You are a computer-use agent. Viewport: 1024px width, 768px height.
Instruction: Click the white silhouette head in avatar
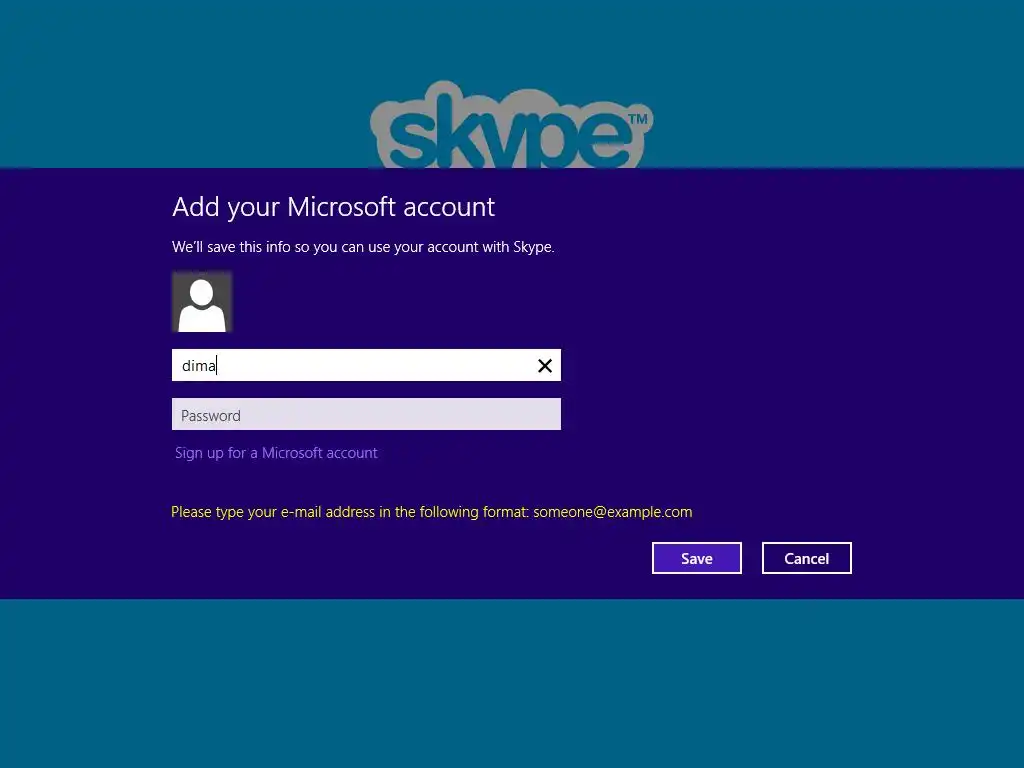click(x=202, y=293)
